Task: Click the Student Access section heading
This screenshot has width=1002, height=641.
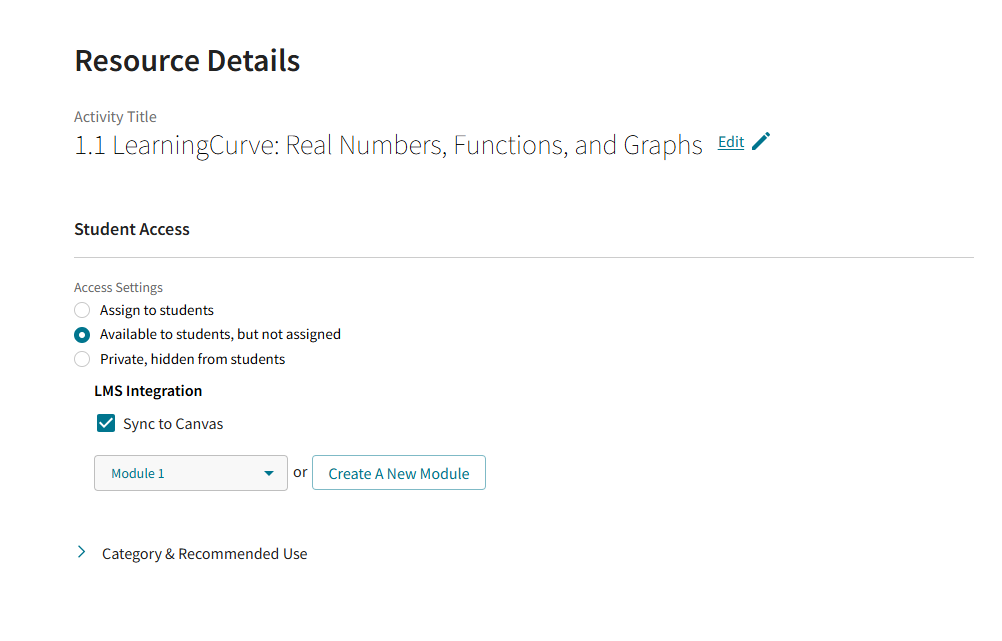Action: tap(132, 229)
